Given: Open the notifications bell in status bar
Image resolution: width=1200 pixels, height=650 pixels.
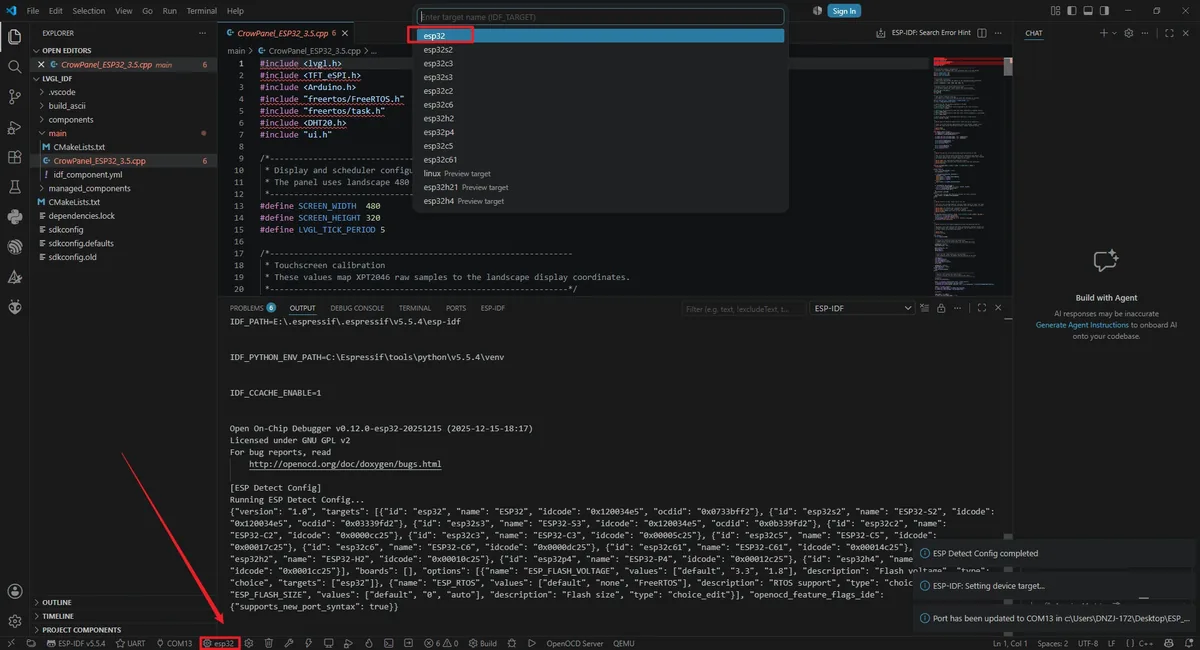Looking at the screenshot, I should click(1189, 643).
